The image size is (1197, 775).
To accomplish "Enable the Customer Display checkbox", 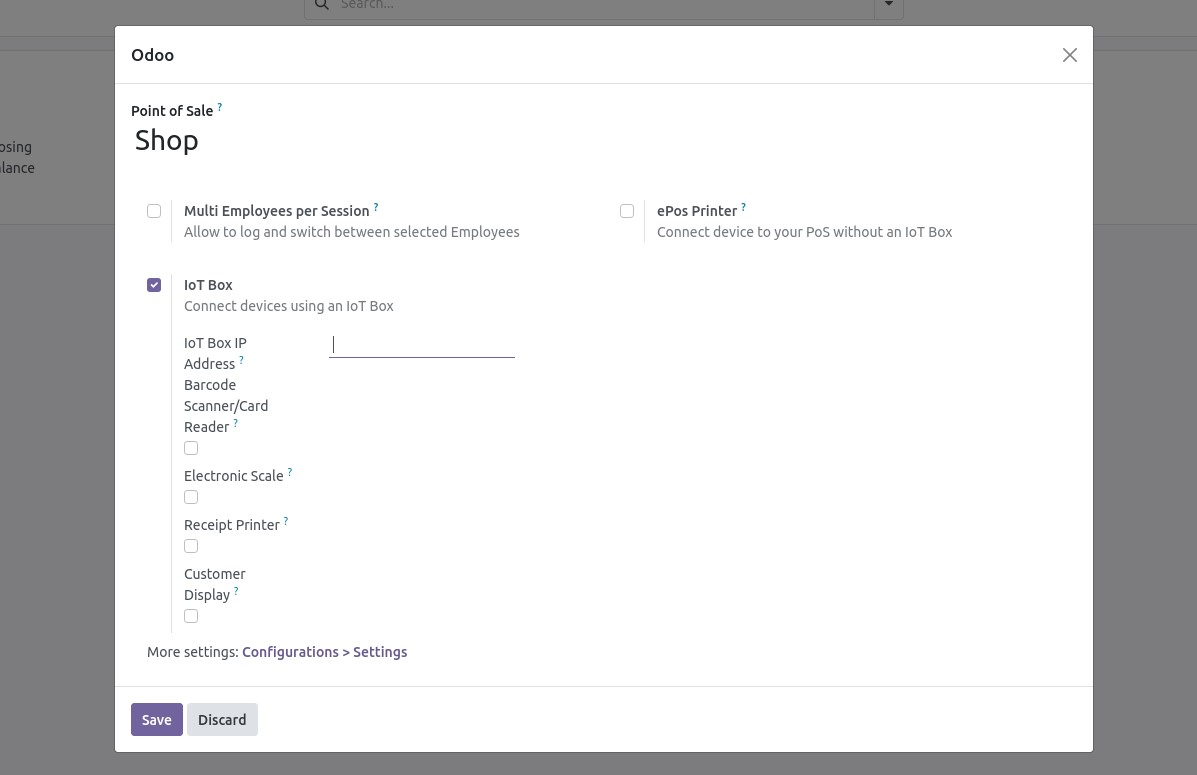I will tap(191, 616).
